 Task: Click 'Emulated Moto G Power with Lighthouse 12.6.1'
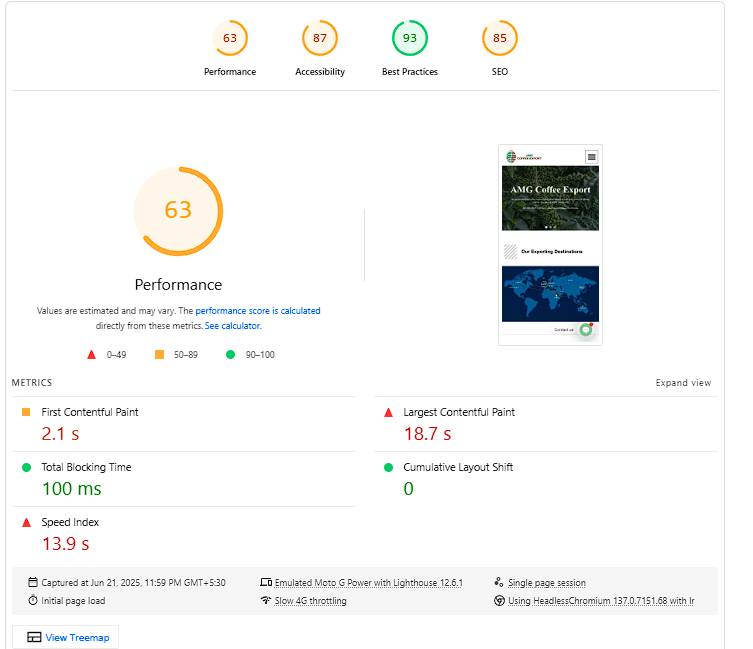[x=369, y=583]
